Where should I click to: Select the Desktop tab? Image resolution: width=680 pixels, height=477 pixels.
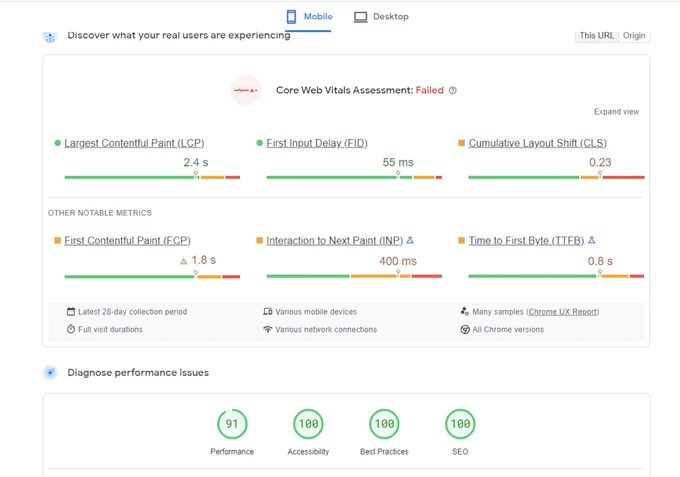(381, 16)
